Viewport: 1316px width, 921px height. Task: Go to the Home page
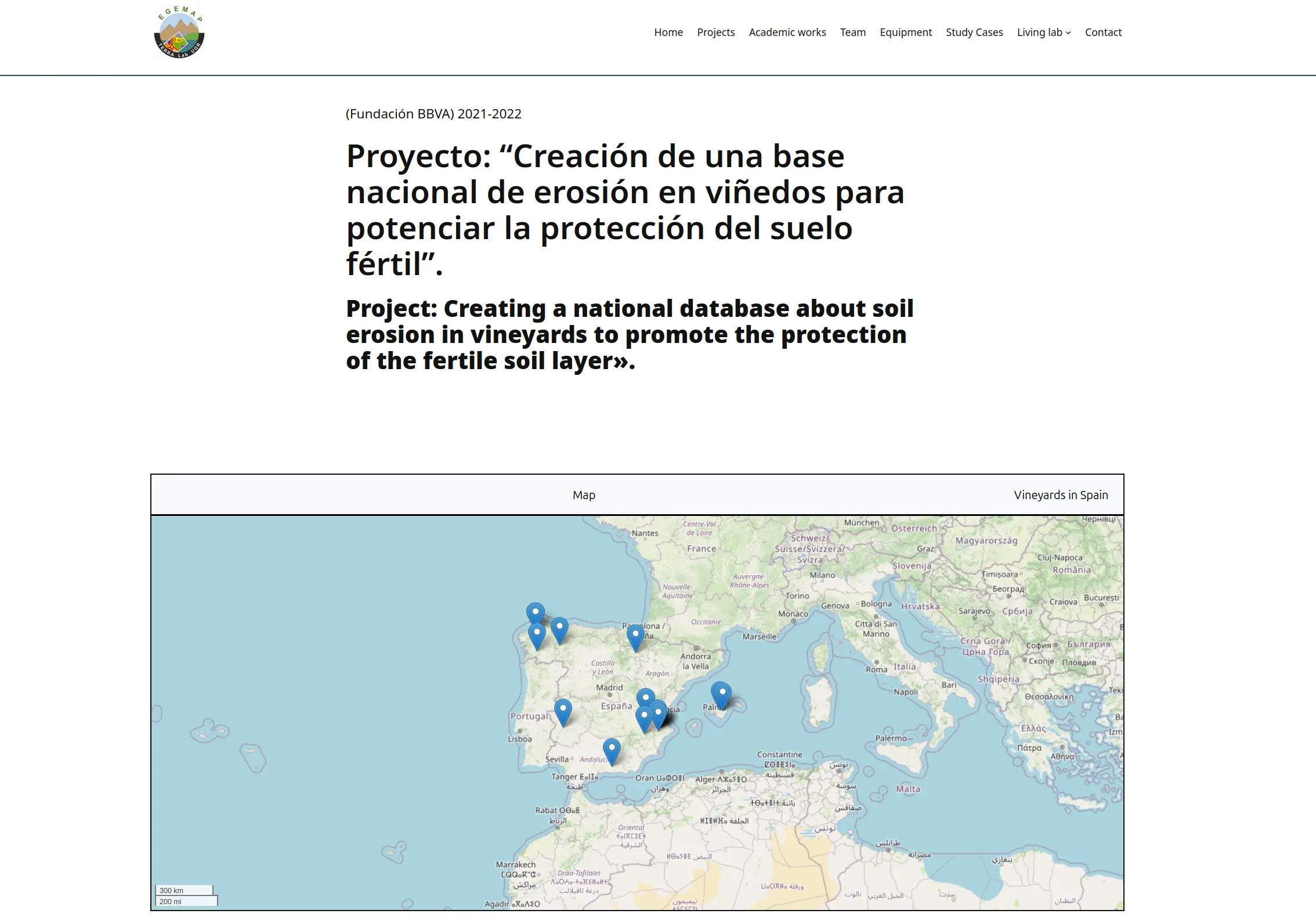(x=668, y=32)
